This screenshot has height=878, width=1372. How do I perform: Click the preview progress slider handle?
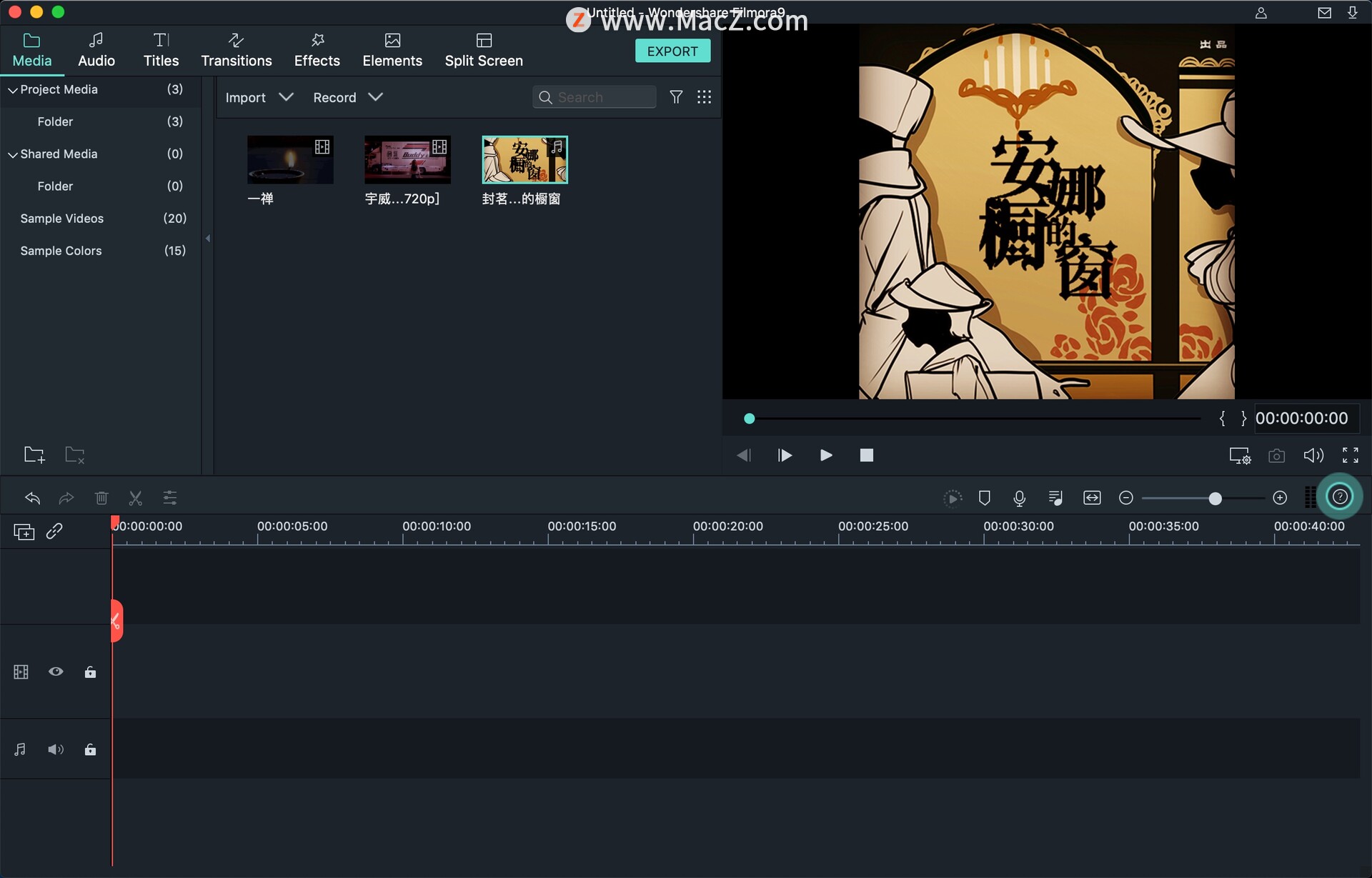[x=749, y=419]
